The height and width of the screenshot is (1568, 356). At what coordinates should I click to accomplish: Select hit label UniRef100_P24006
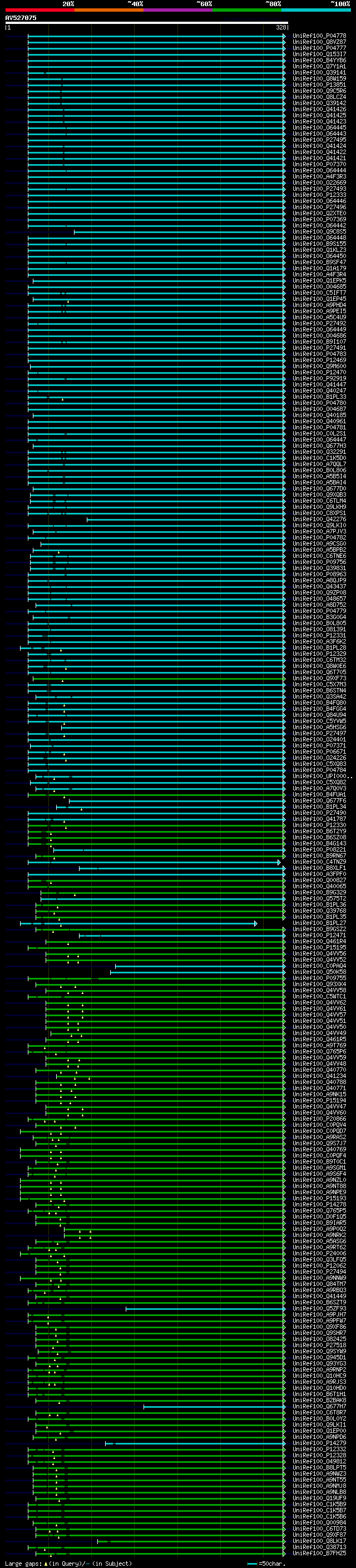[319, 1253]
